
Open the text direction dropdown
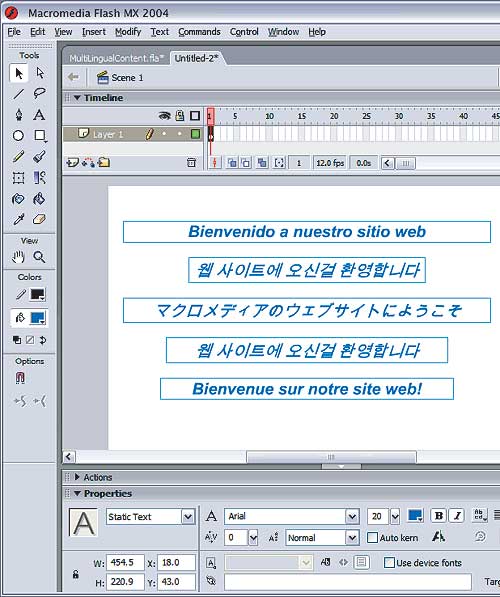479,516
